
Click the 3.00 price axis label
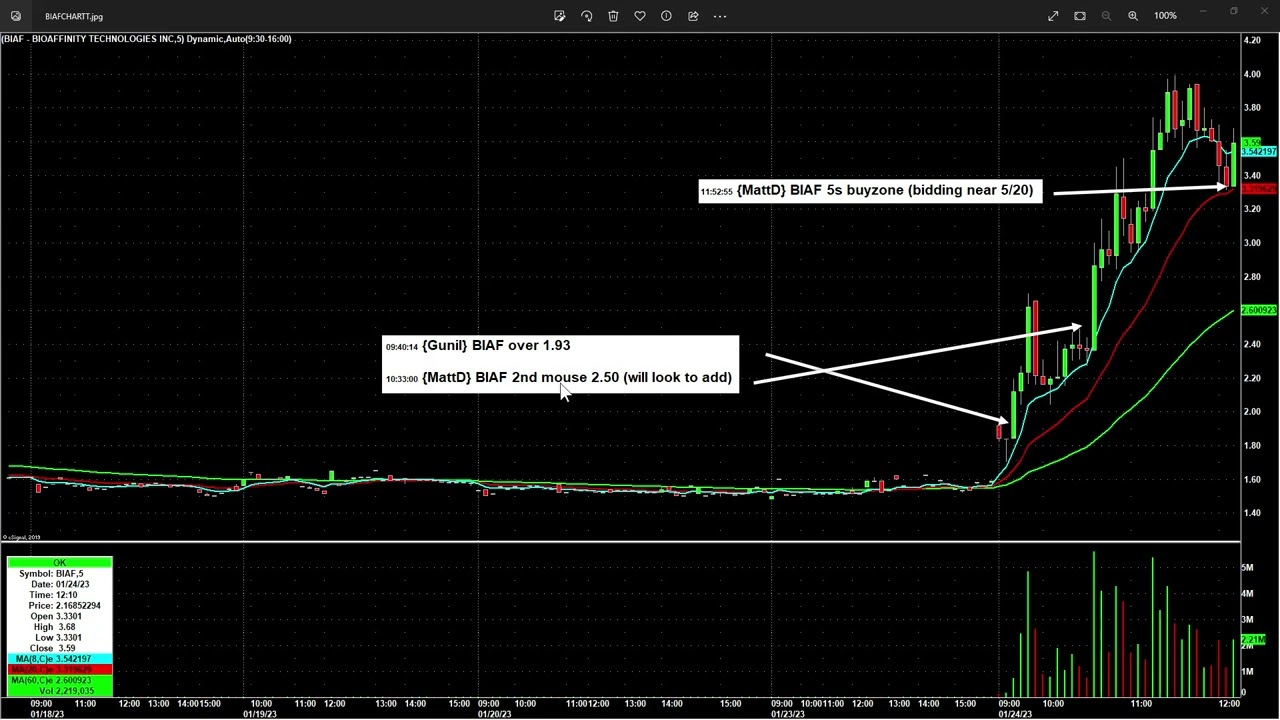(1252, 243)
